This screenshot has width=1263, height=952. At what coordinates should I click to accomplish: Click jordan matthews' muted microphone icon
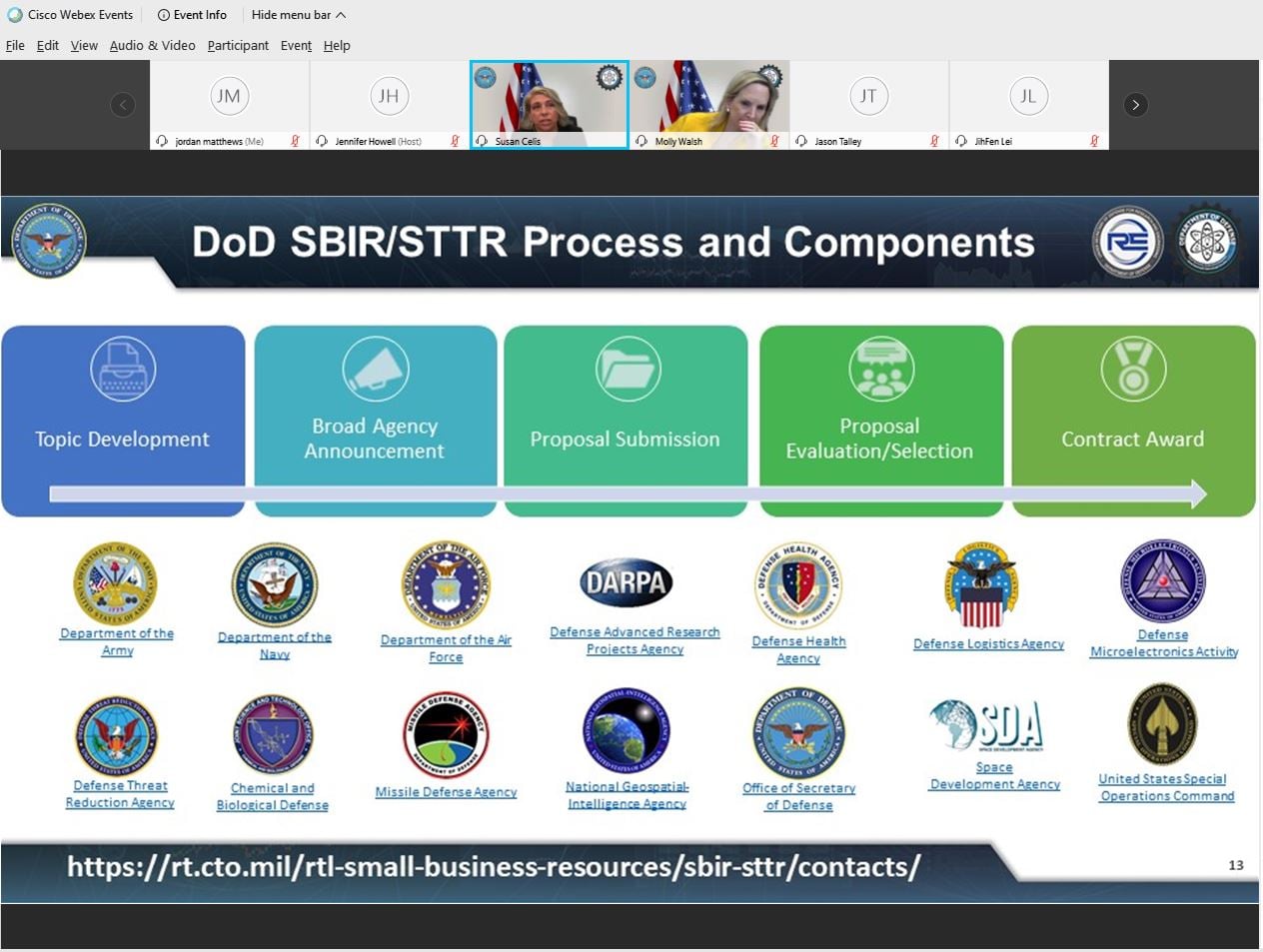295,141
